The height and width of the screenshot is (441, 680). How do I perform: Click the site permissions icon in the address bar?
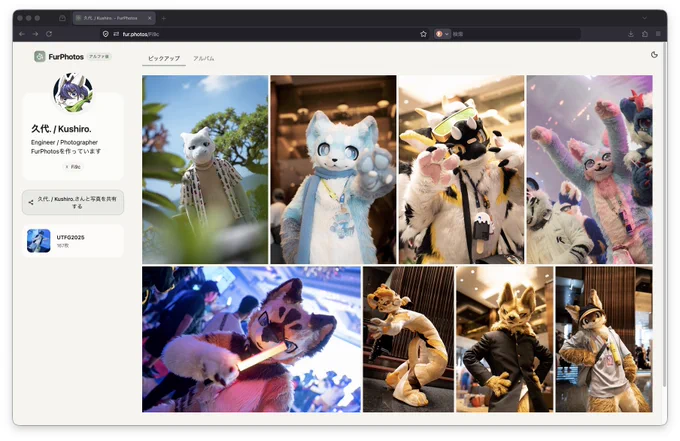[x=116, y=34]
